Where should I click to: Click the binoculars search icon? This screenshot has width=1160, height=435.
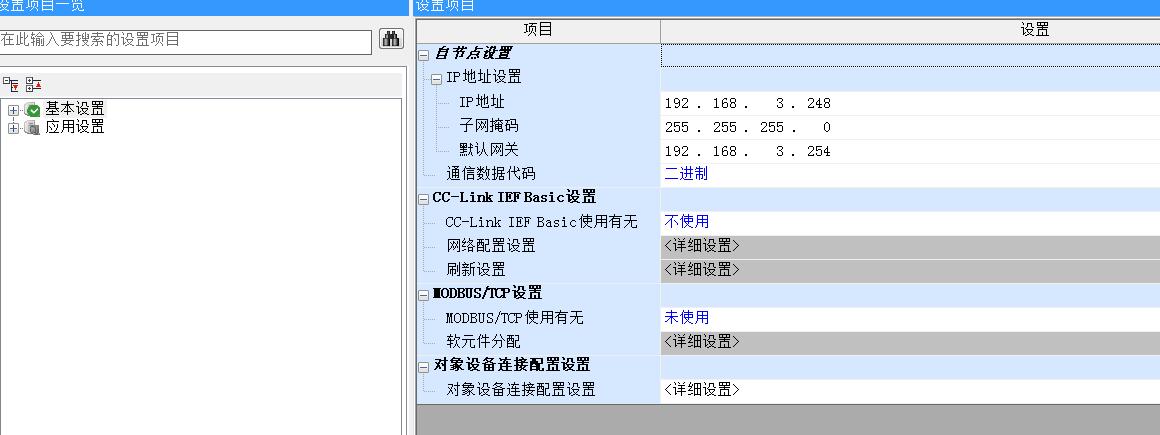coord(390,40)
